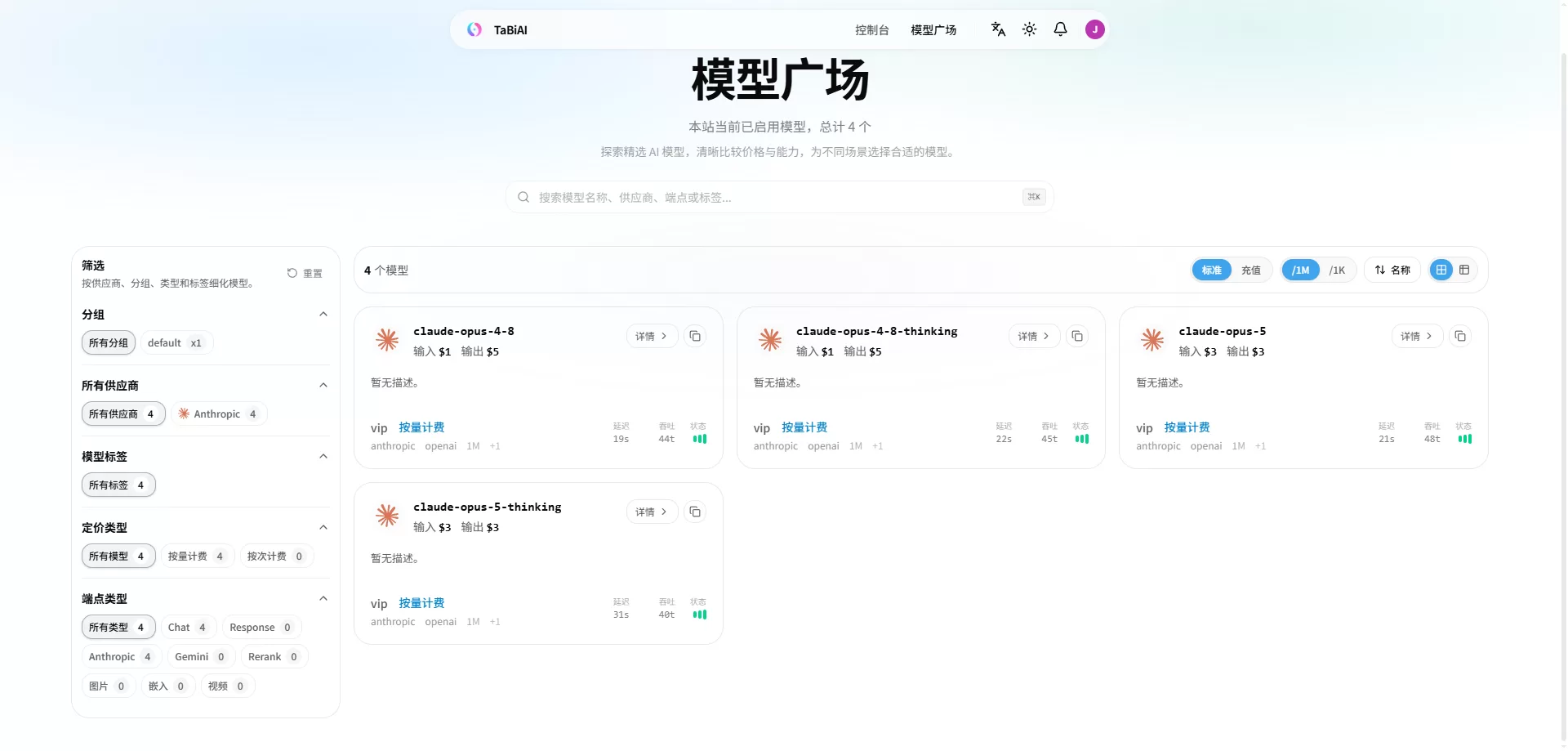Click the search magnifier icon
The image size is (1568, 751).
(x=523, y=197)
